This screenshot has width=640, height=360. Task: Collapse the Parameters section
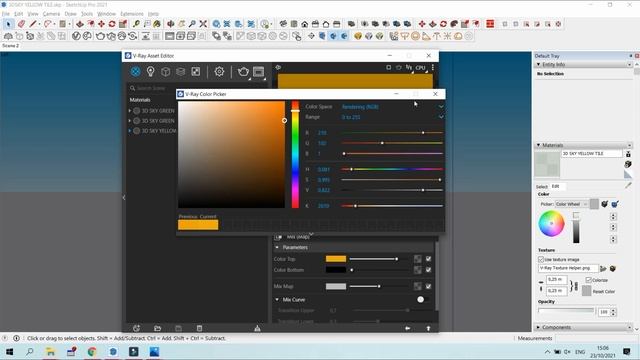tap(277, 247)
